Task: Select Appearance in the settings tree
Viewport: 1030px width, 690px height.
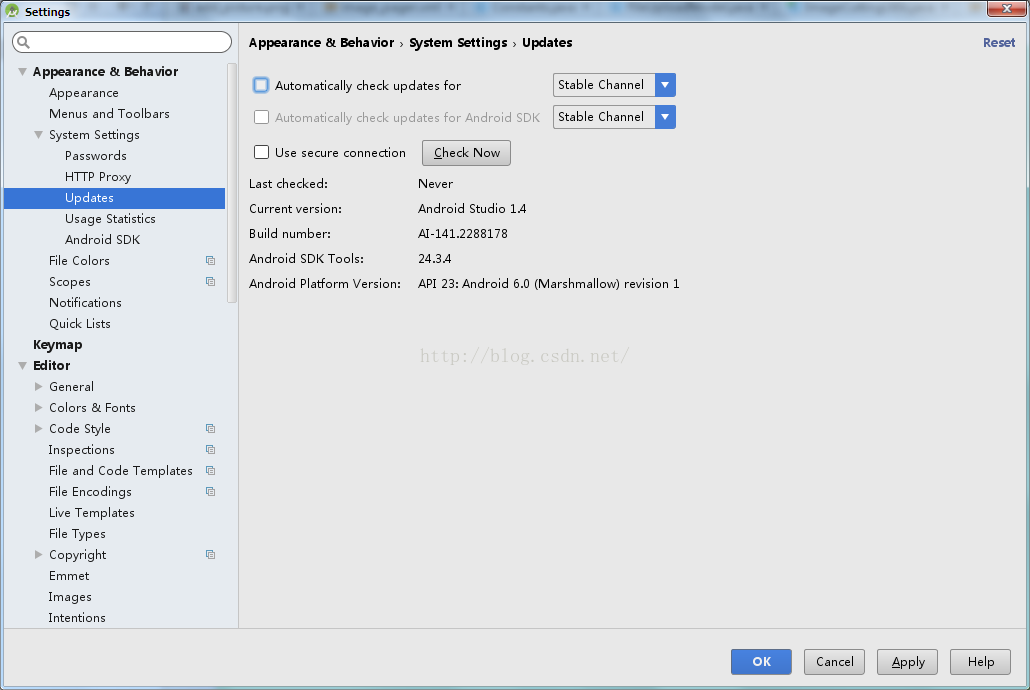Action: pyautogui.click(x=83, y=93)
